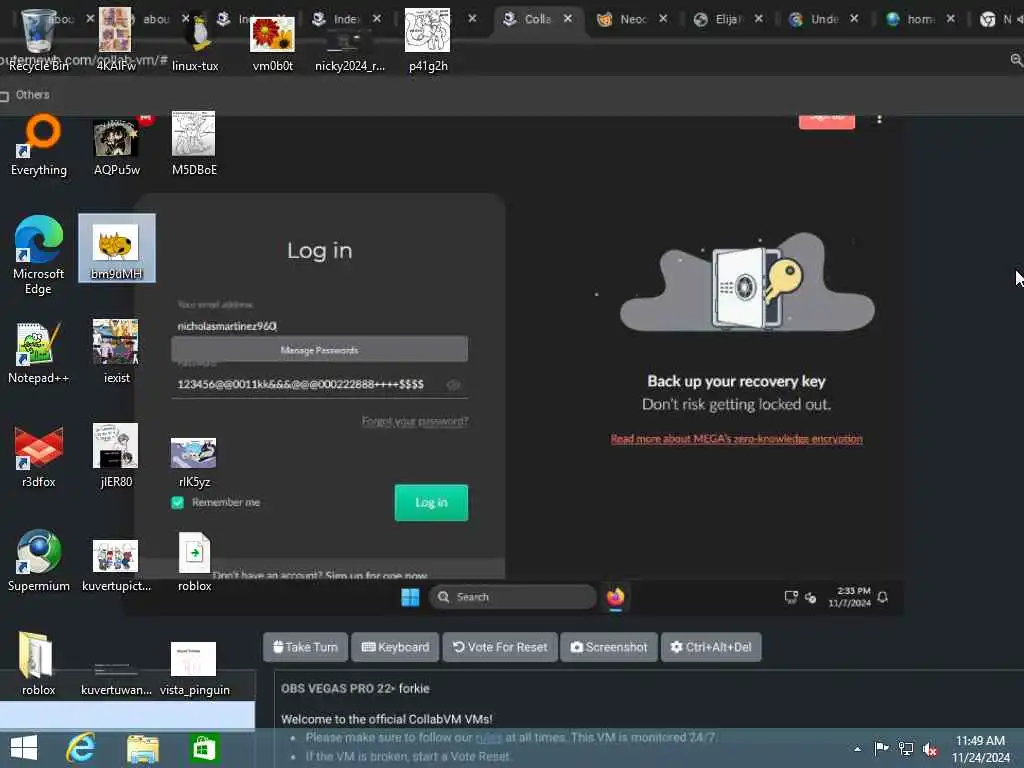Open the Forgot your password link
1024x768 pixels.
[415, 421]
